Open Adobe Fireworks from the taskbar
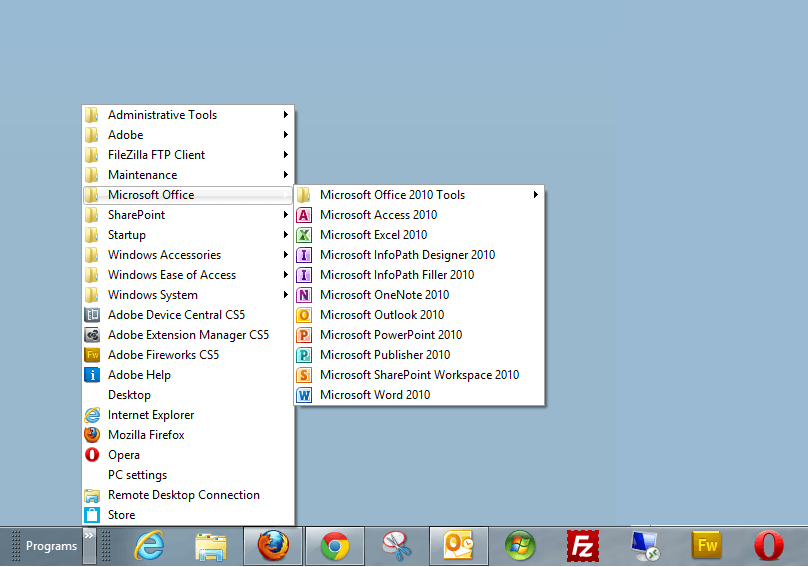Image resolution: width=808 pixels, height=567 pixels. (707, 546)
